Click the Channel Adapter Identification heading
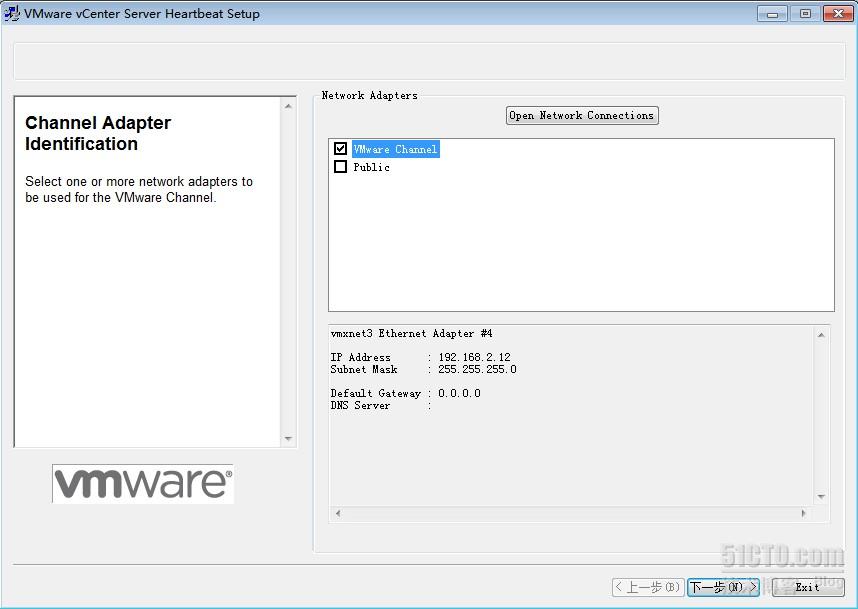The height and width of the screenshot is (609, 858). 98,133
